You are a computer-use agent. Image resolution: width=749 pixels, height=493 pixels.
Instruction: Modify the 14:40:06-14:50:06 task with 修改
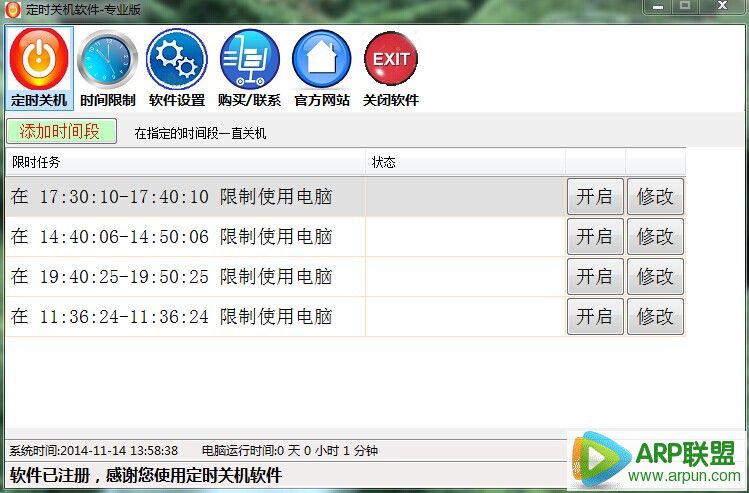[655, 236]
